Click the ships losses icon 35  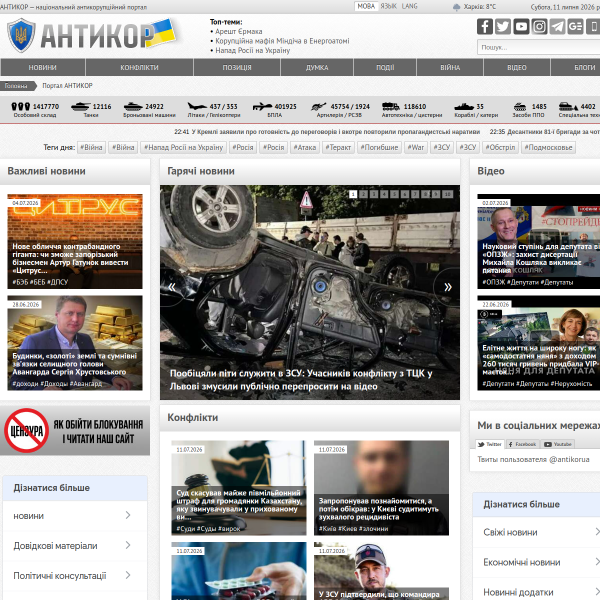[x=464, y=106]
